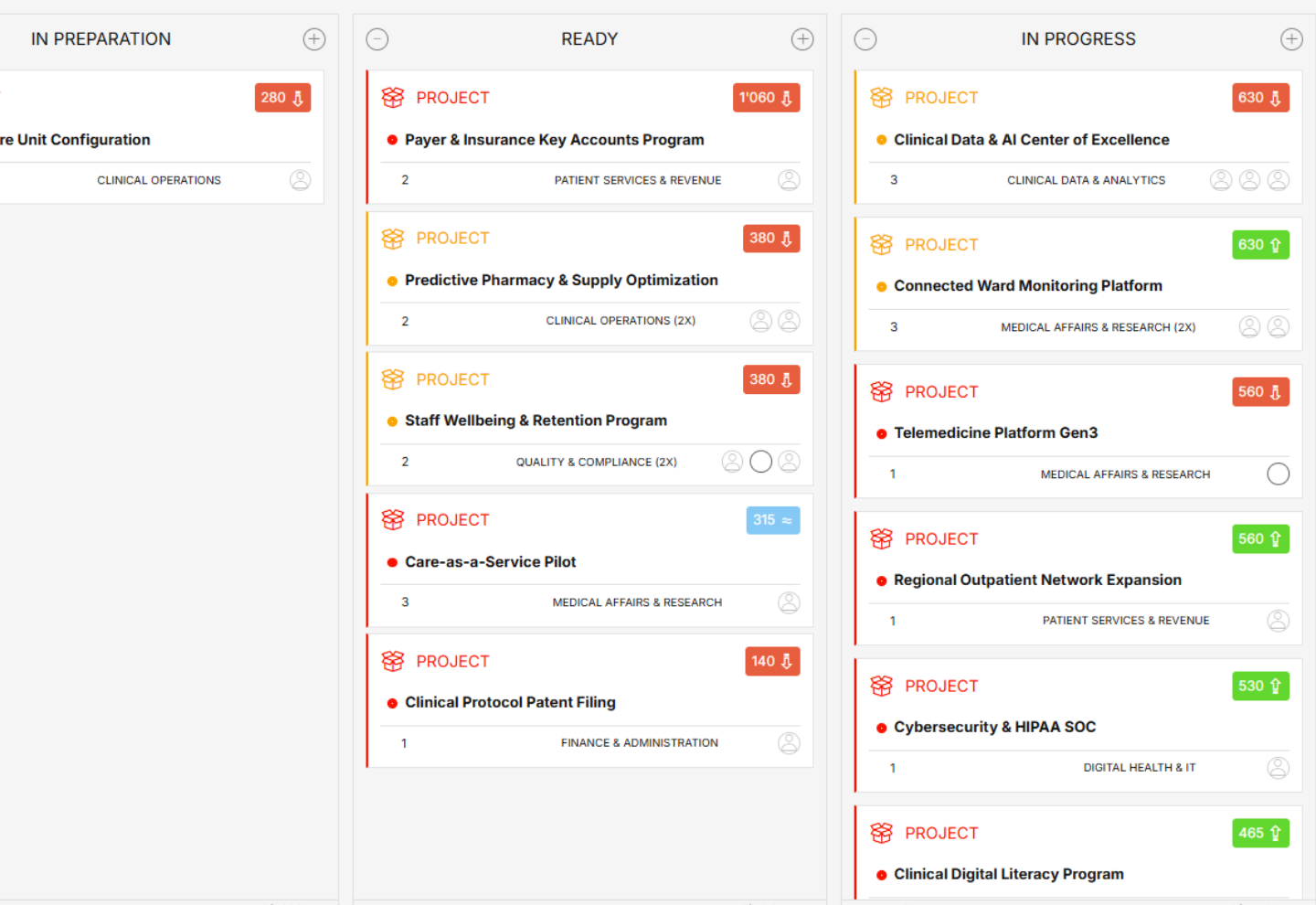Click the green 560 badge on the Regional Outpatient Network card

point(1260,539)
